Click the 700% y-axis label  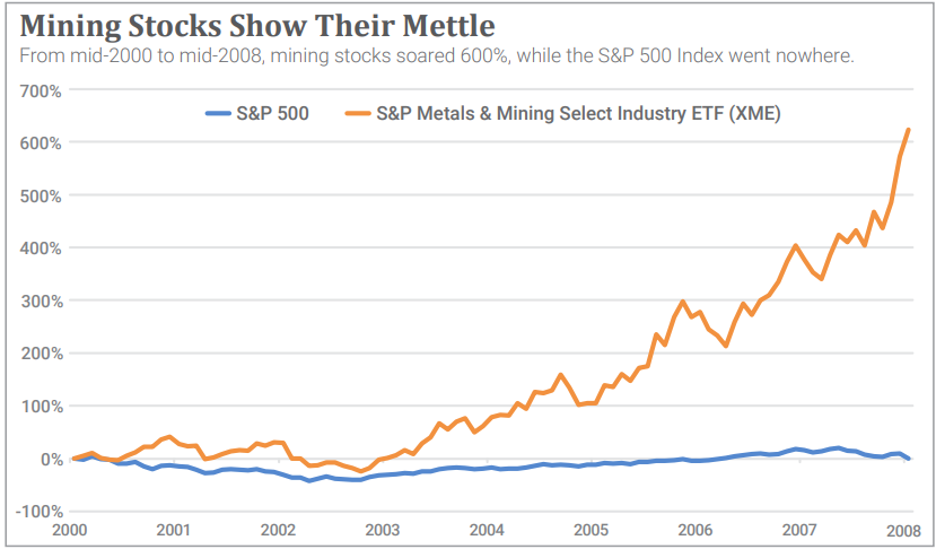(41, 90)
